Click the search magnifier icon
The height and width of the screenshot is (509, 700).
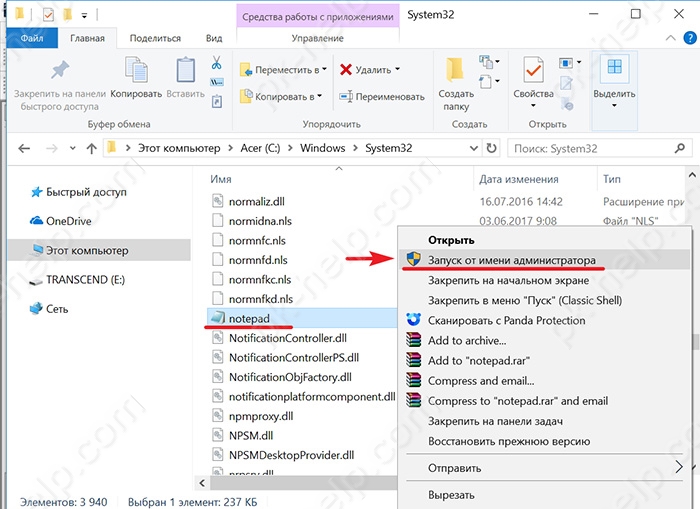point(680,148)
